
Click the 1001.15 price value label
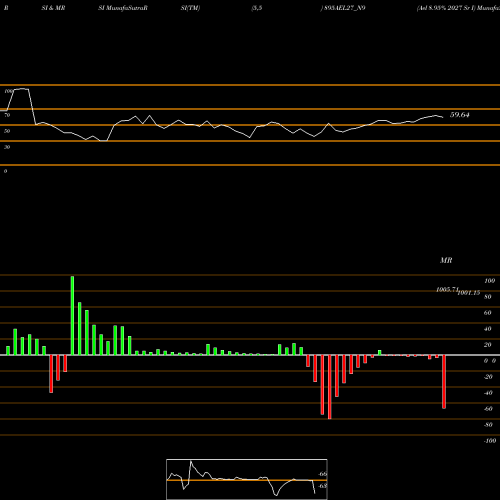pos(469,293)
